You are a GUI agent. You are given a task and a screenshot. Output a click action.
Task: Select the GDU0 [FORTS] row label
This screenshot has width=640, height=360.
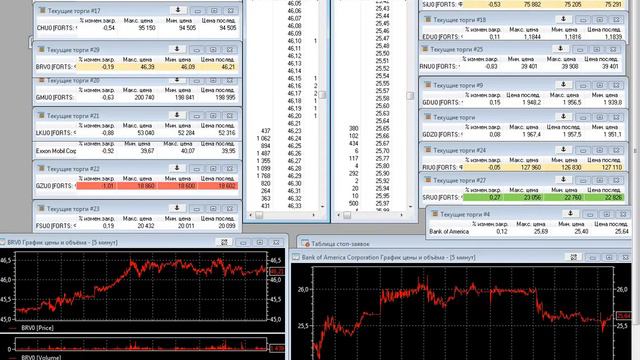(x=442, y=102)
